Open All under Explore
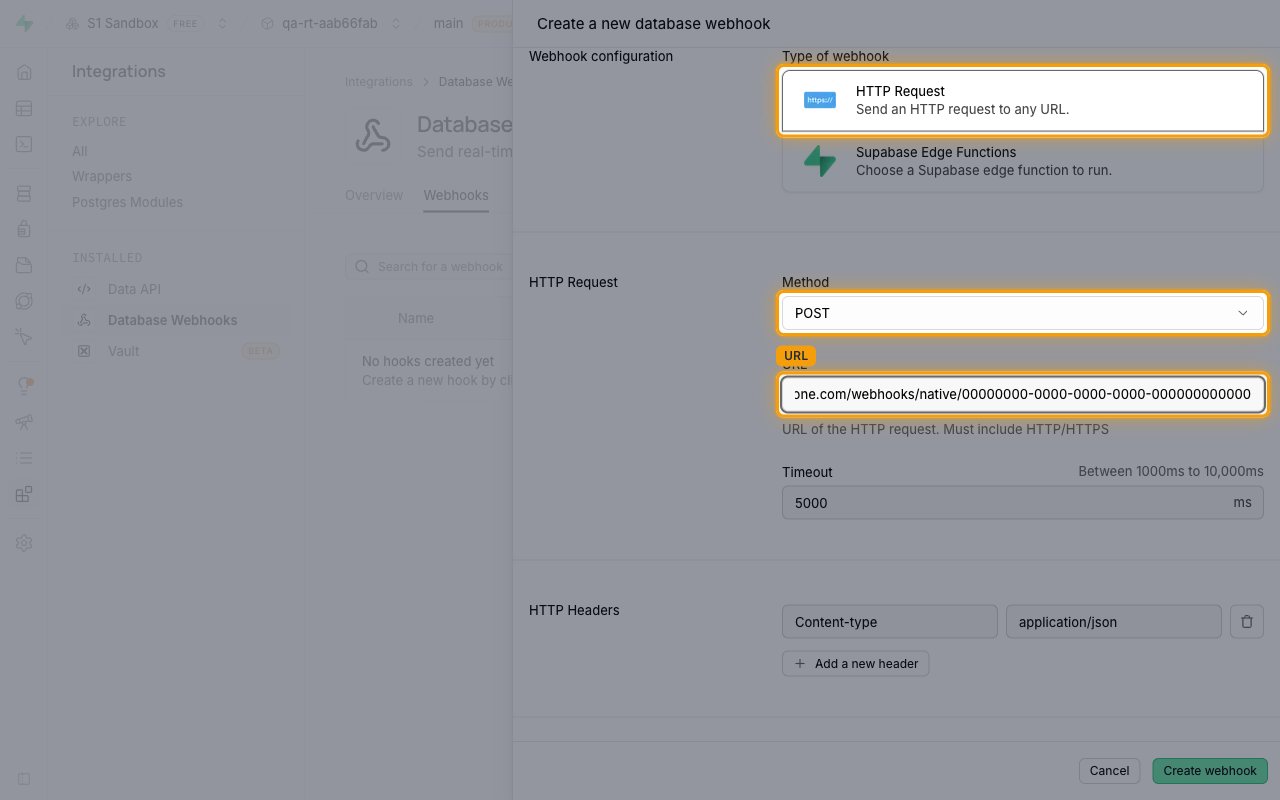Image resolution: width=1280 pixels, height=800 pixels. [80, 151]
